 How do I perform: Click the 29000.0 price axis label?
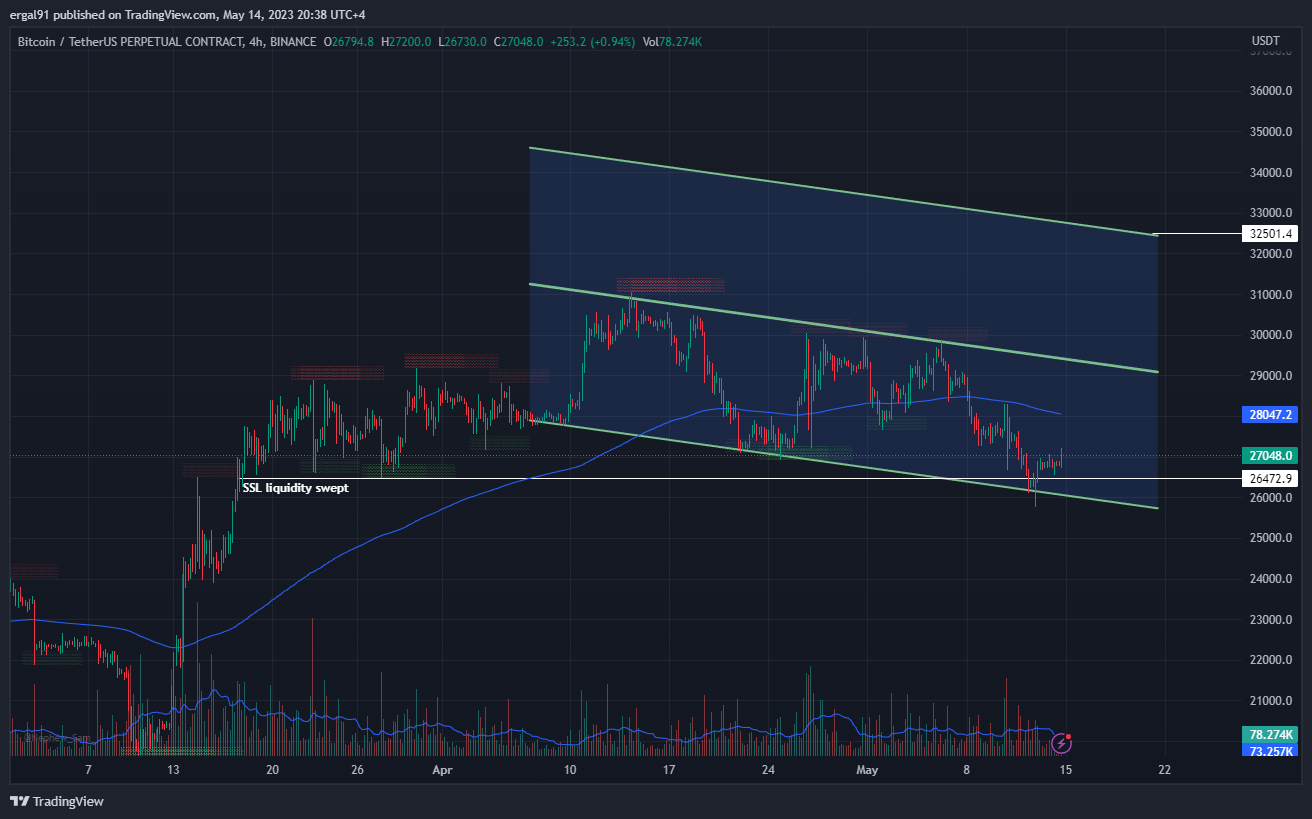(x=1269, y=376)
